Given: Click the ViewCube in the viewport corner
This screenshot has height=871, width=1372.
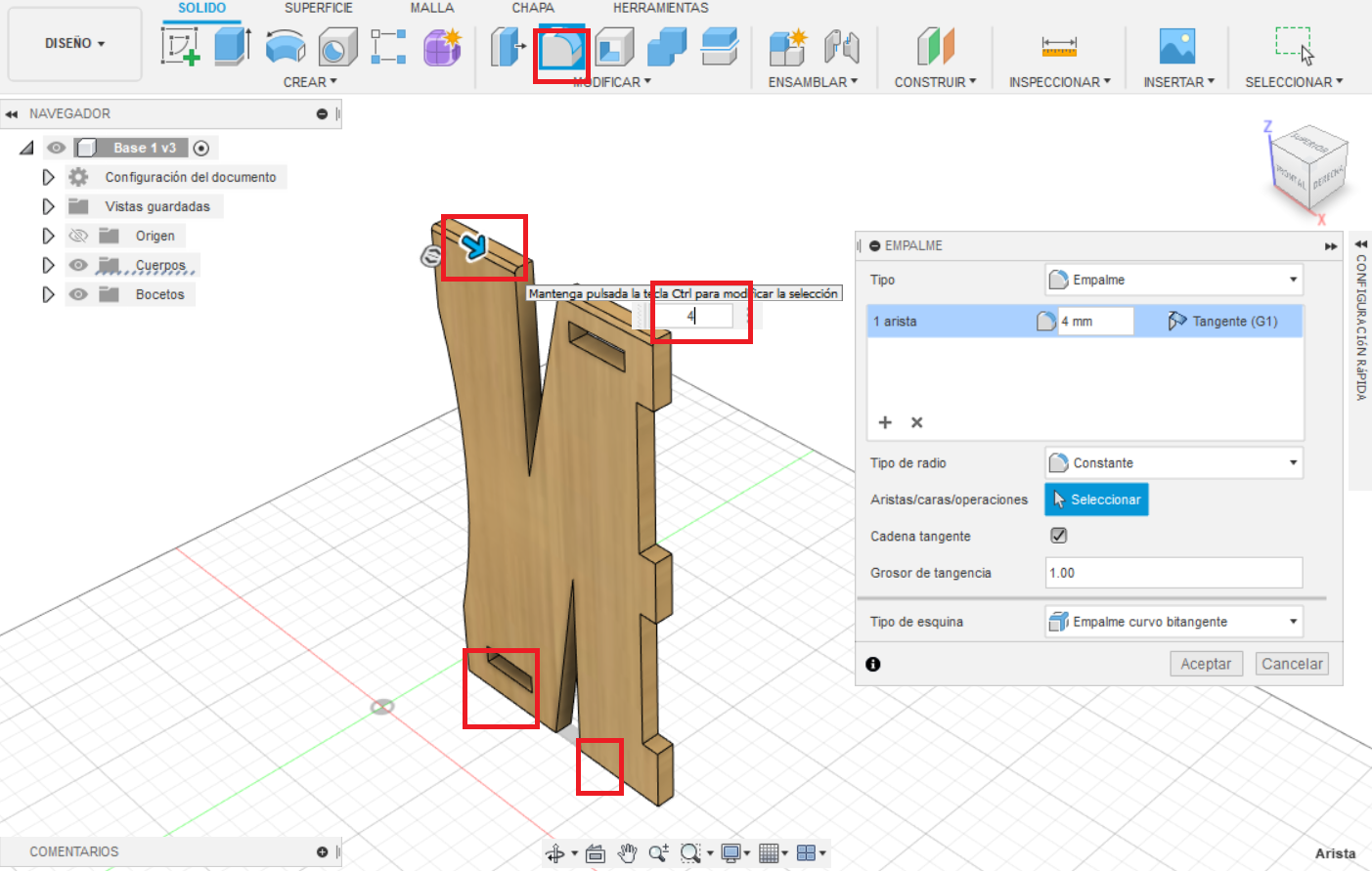Looking at the screenshot, I should click(1307, 166).
